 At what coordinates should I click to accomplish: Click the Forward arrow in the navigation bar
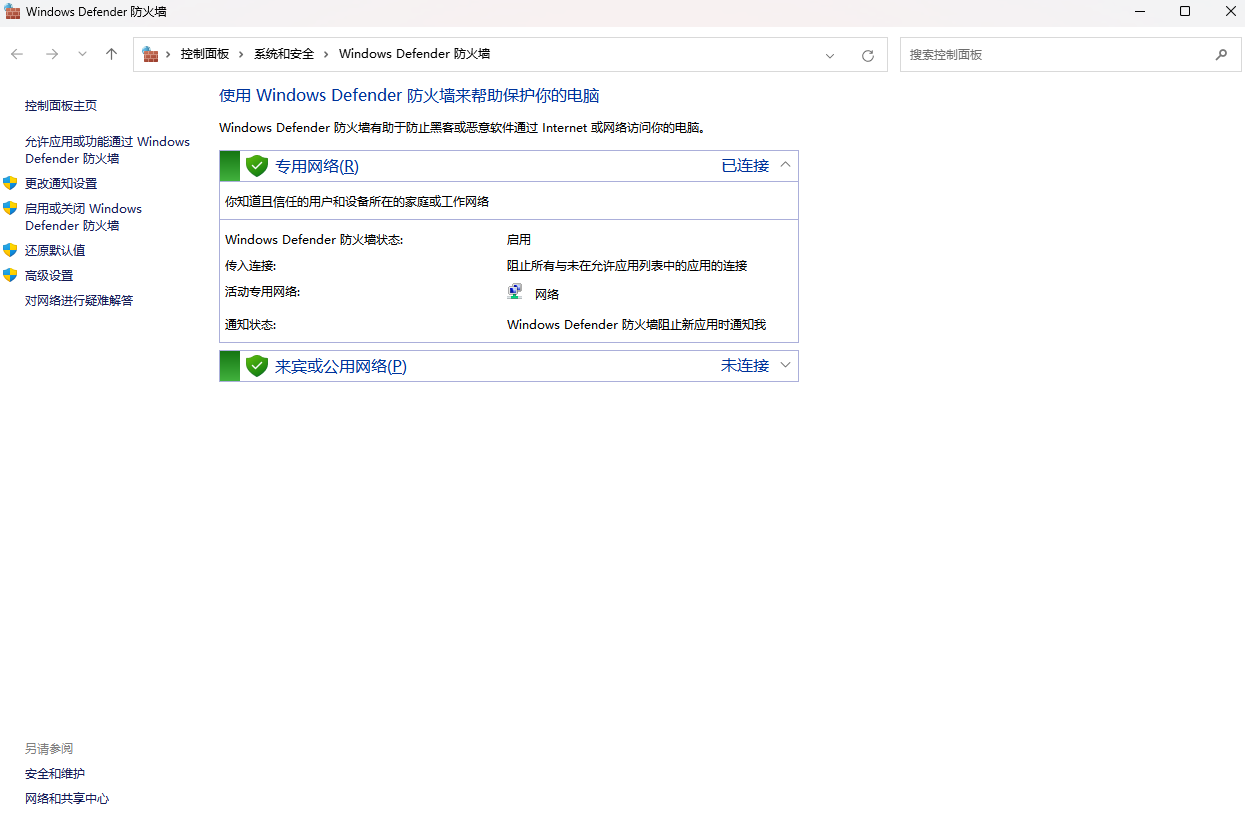click(x=52, y=54)
